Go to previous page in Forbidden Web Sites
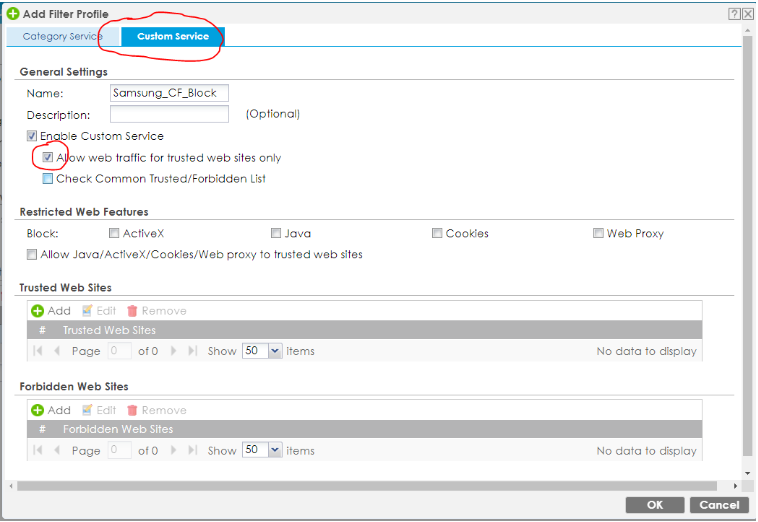This screenshot has width=758, height=522. [x=57, y=451]
